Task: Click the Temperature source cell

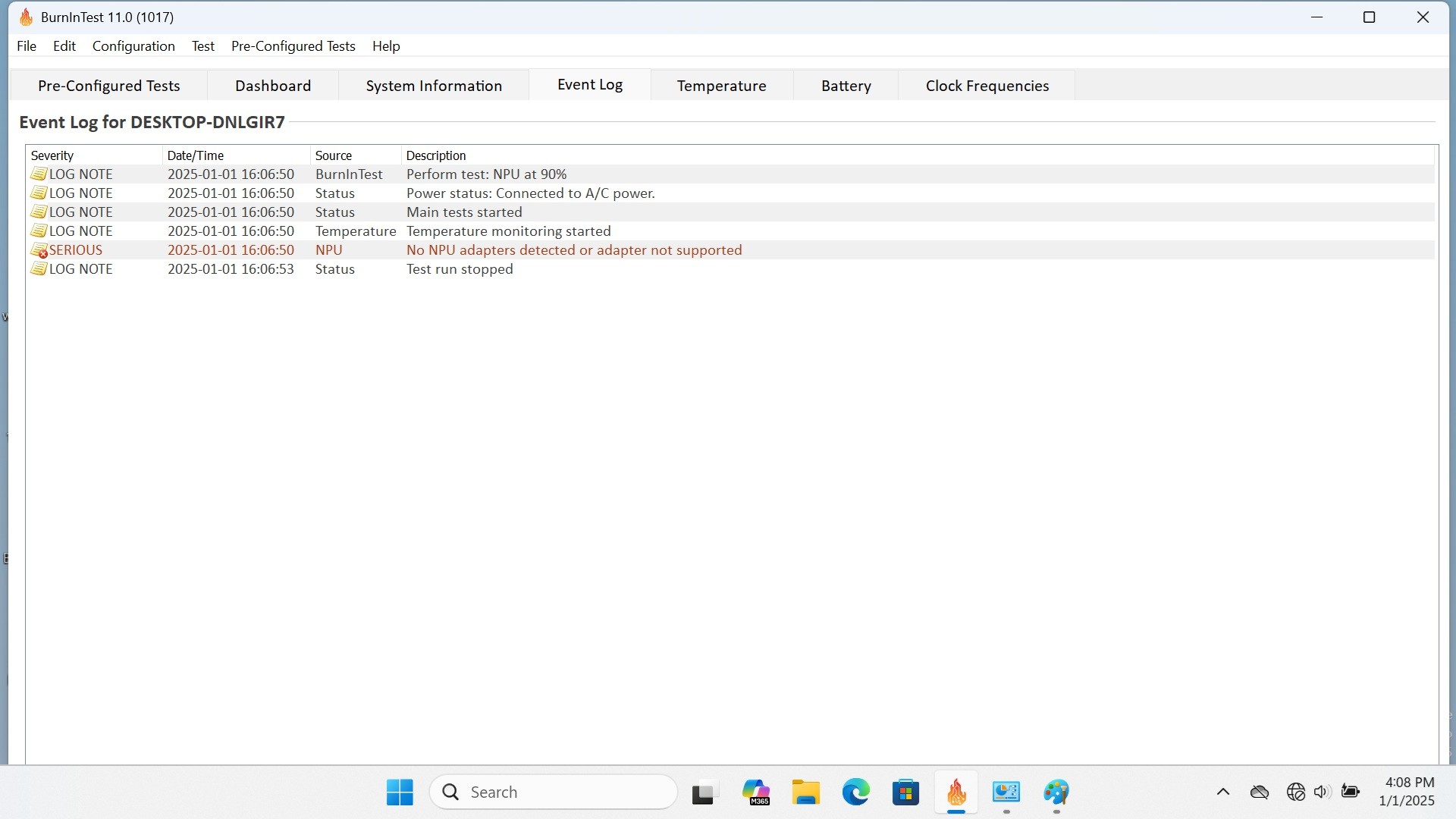Action: tap(356, 231)
